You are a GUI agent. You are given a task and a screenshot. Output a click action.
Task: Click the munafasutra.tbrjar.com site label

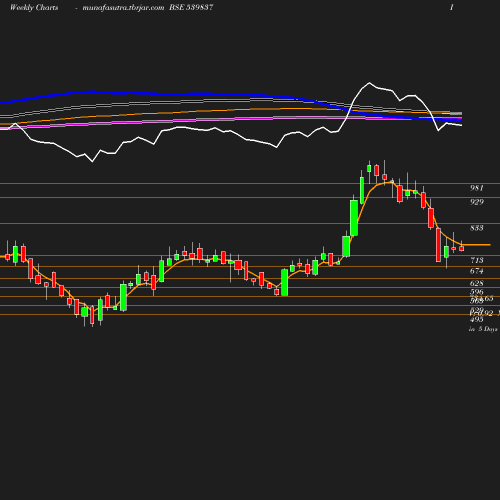pos(123,7)
